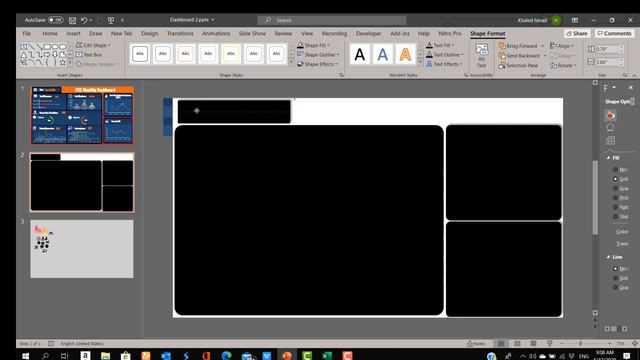Start presentation from beginning icon in title bar
The image size is (640, 360).
(111, 20)
